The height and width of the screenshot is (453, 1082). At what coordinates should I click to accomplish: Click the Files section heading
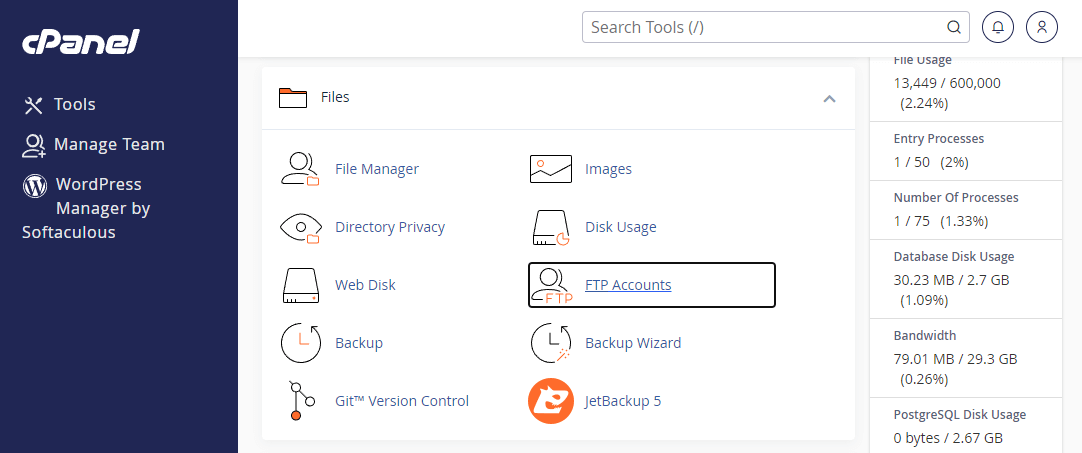coord(335,97)
